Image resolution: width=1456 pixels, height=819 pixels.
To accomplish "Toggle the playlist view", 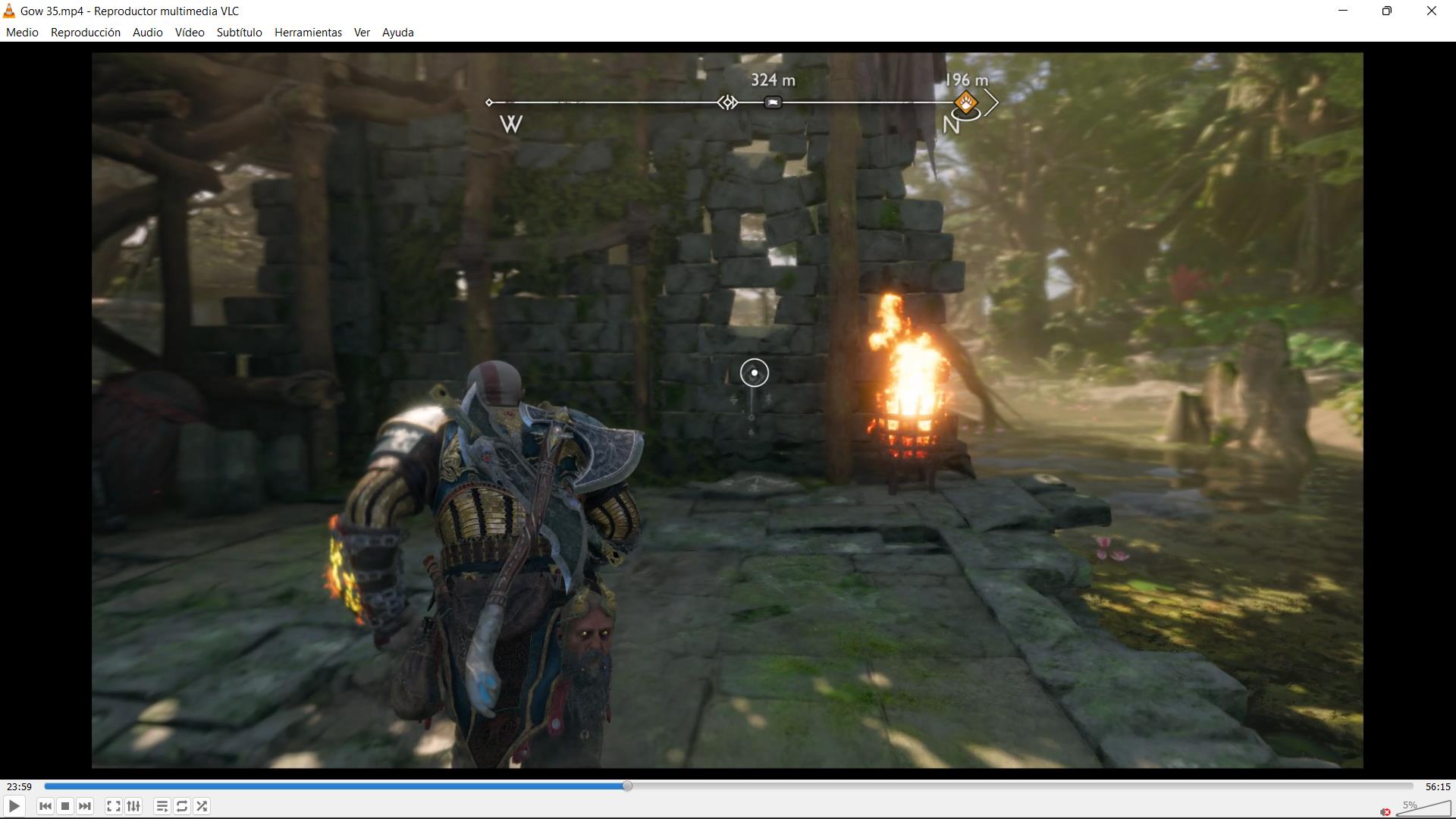I will point(162,806).
